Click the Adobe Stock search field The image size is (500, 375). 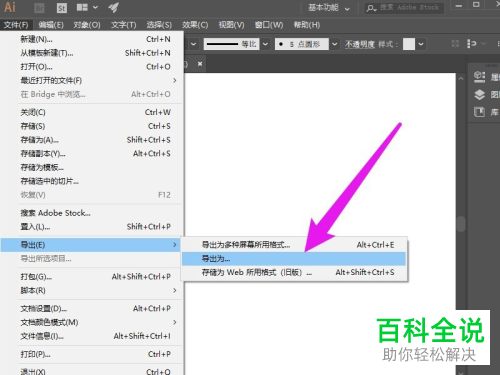tap(404, 8)
